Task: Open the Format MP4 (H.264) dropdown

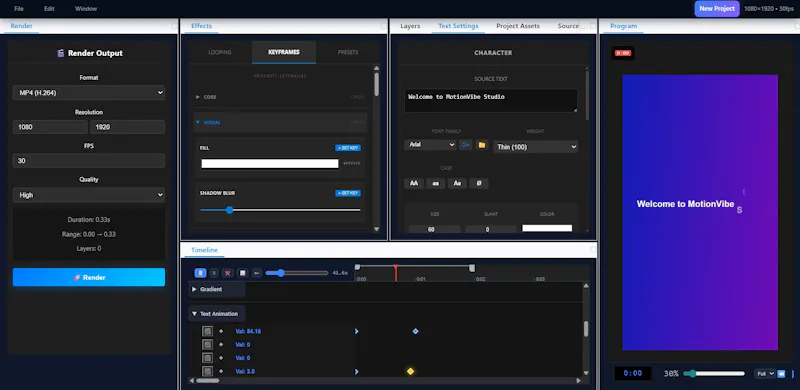Action: click(x=89, y=92)
